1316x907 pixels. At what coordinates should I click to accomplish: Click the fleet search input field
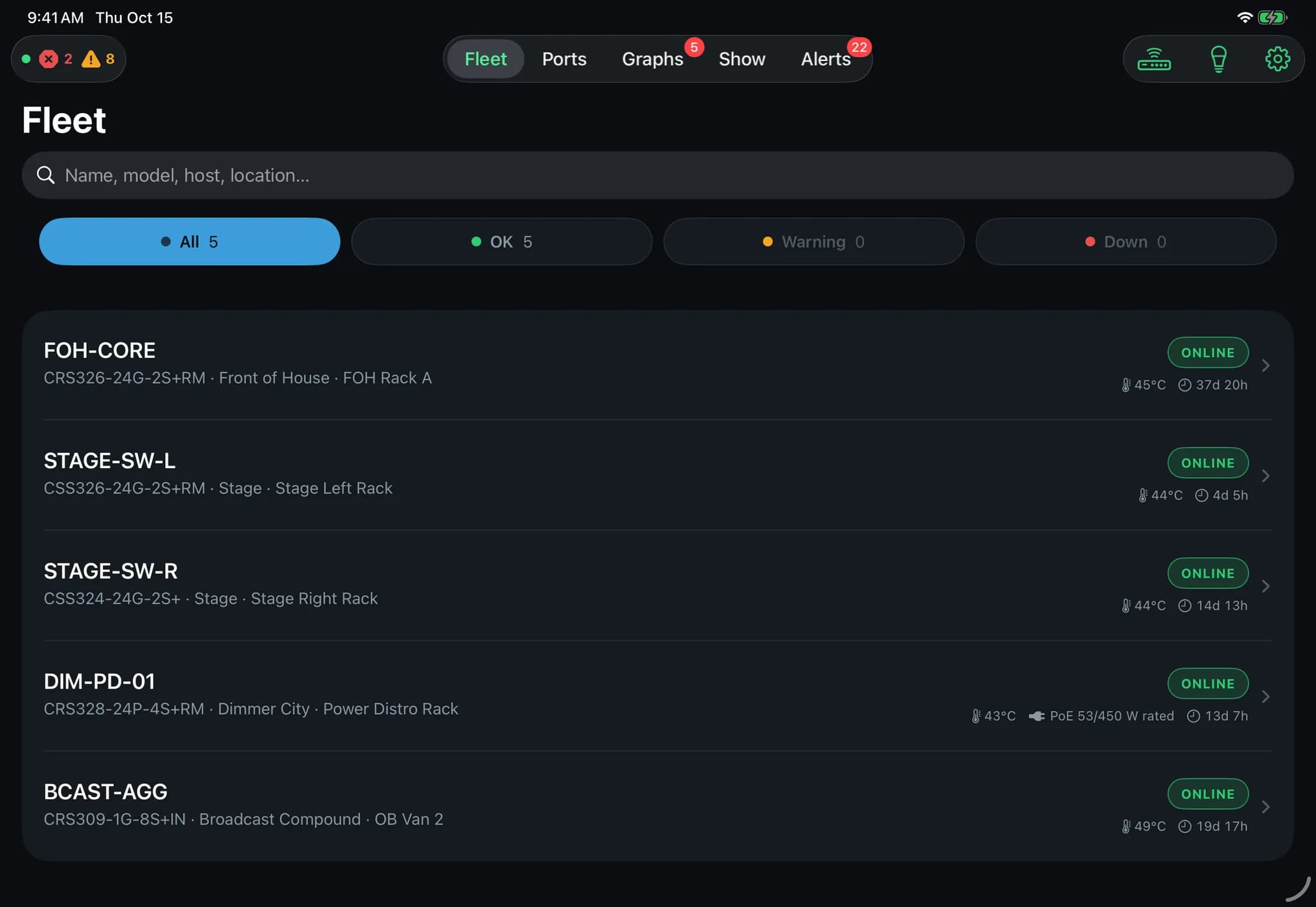coord(658,175)
